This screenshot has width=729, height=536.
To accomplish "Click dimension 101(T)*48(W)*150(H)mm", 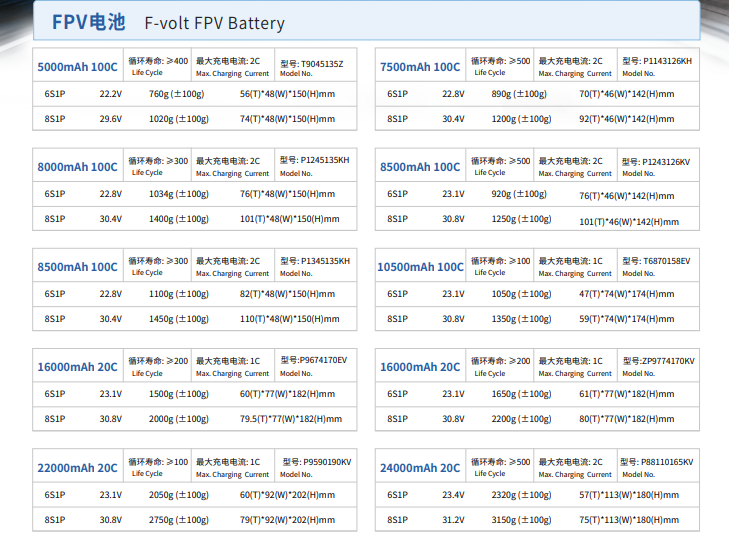I will point(290,219).
